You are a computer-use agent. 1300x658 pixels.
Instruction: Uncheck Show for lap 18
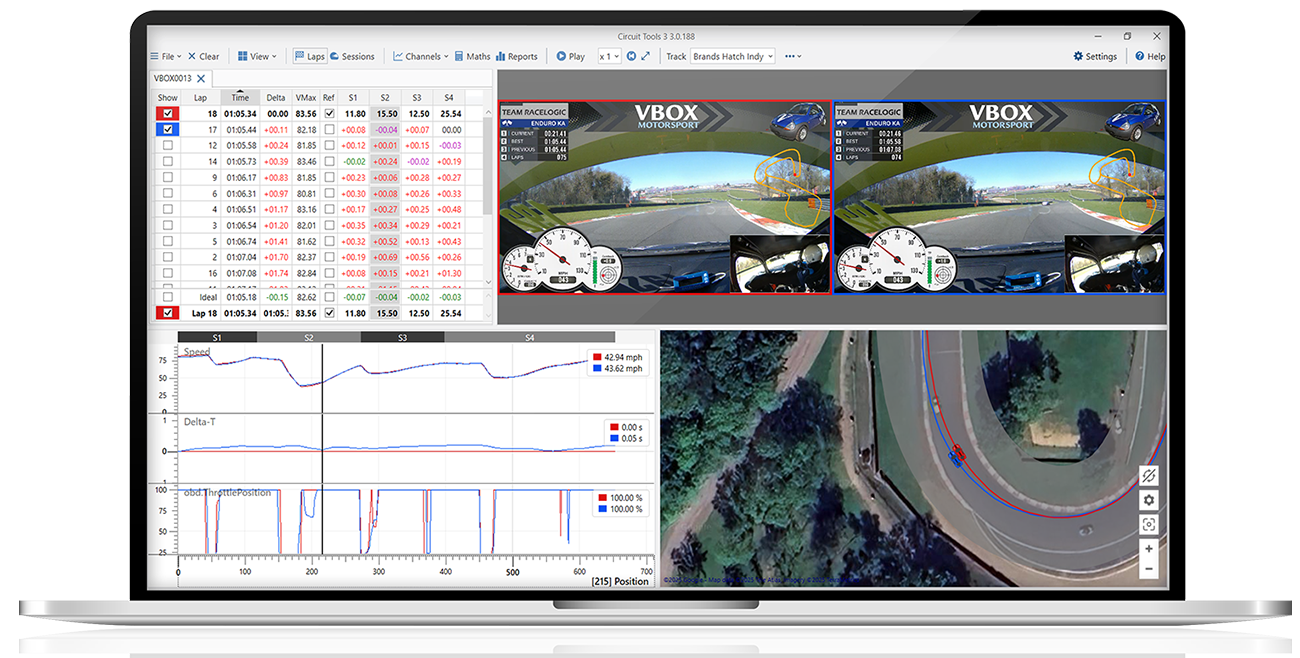point(167,114)
